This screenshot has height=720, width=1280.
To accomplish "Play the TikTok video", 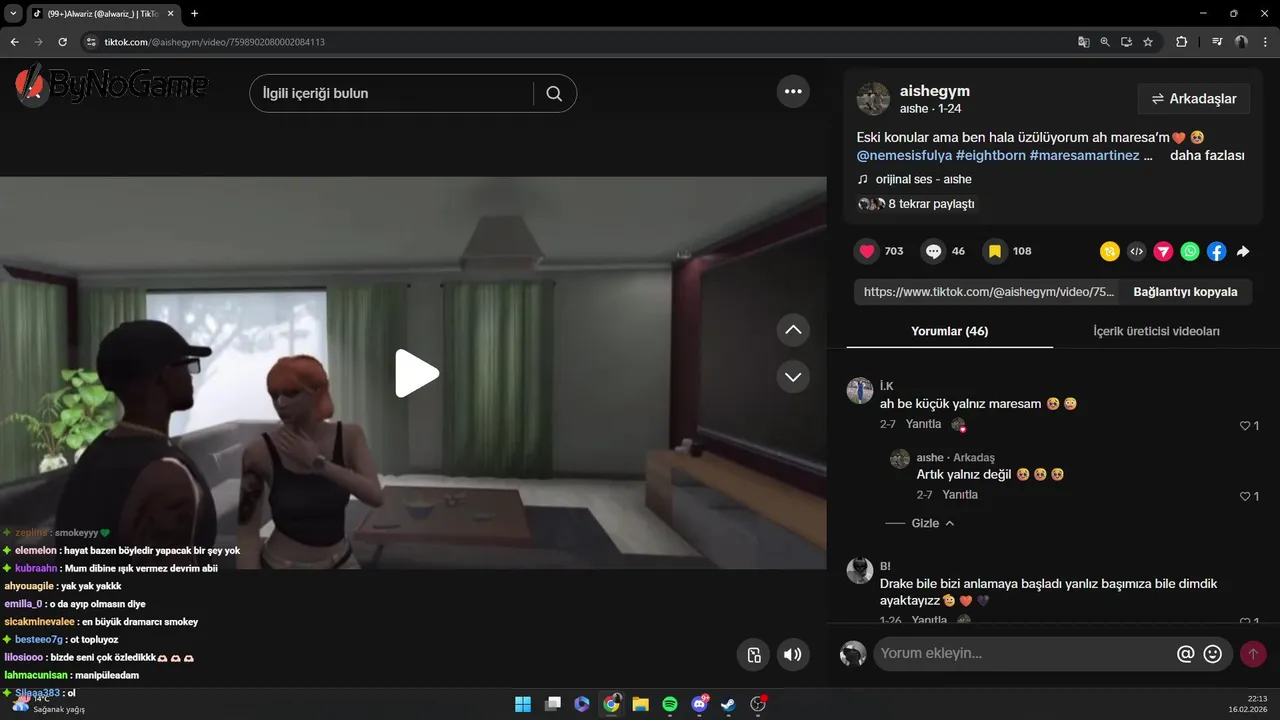I will (417, 373).
